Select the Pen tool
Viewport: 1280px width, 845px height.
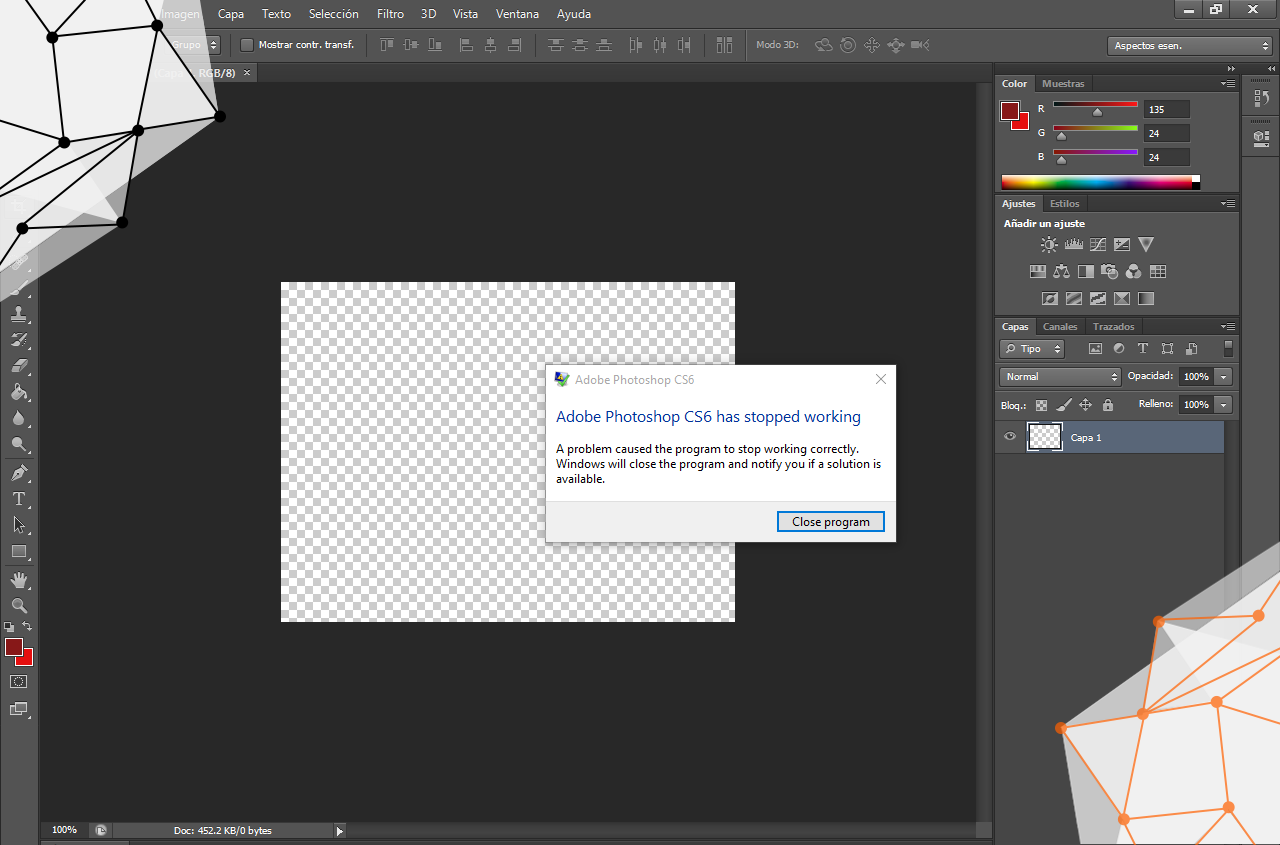click(19, 473)
